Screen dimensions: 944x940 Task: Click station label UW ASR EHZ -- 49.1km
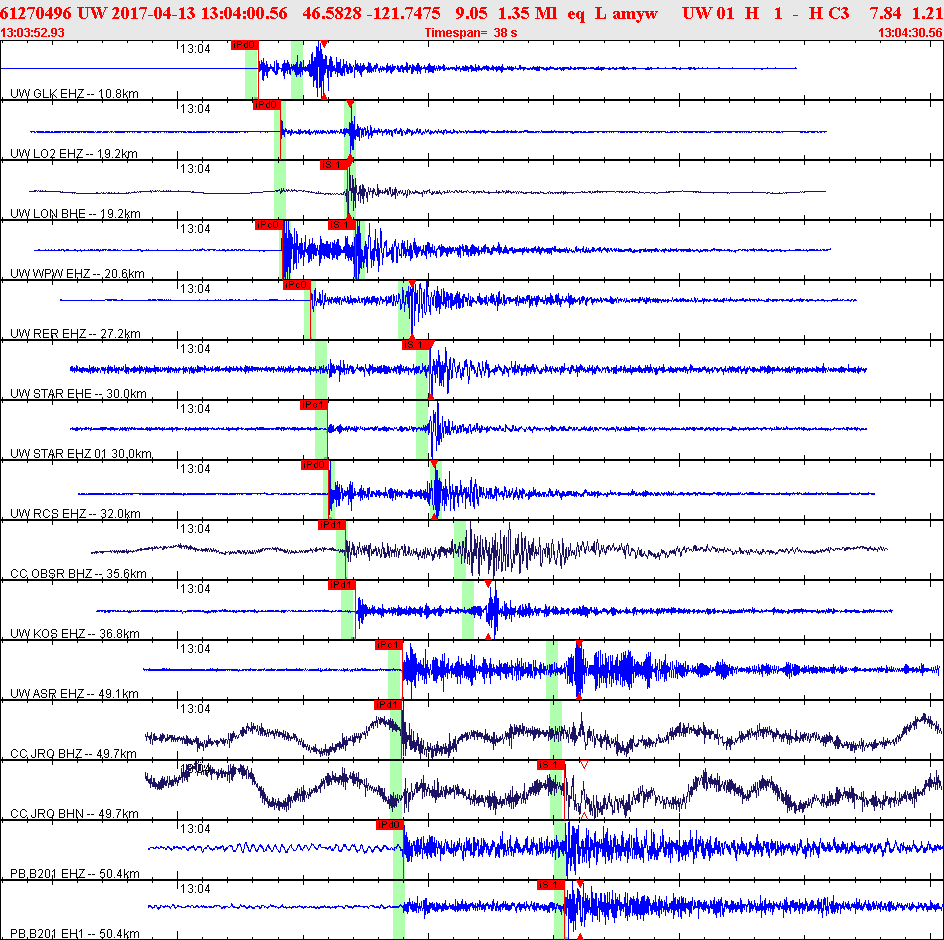tap(74, 694)
